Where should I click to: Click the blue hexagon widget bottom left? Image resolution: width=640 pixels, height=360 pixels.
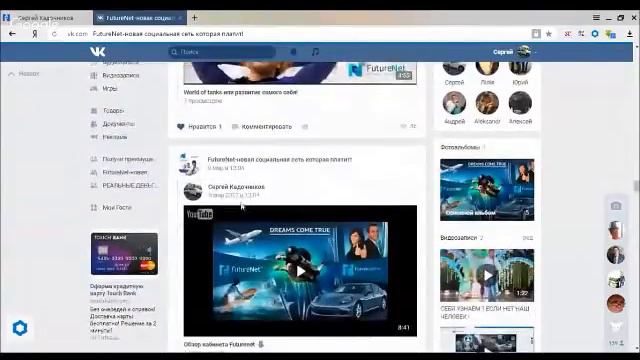coord(20,328)
